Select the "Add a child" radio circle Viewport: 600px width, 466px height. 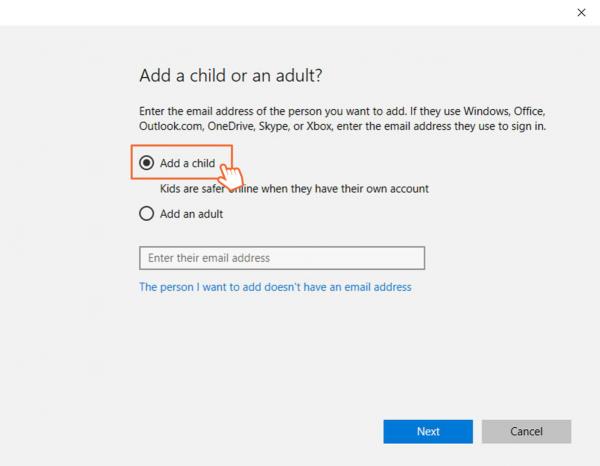coord(147,163)
